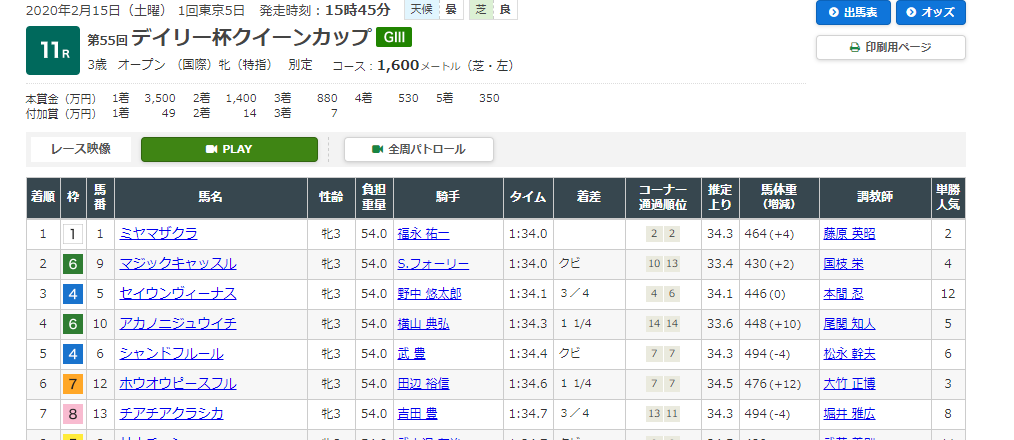Viewport: 1014px width, 440px height.
Task: Open trainer 堀井 雅広
Action: tap(849, 413)
